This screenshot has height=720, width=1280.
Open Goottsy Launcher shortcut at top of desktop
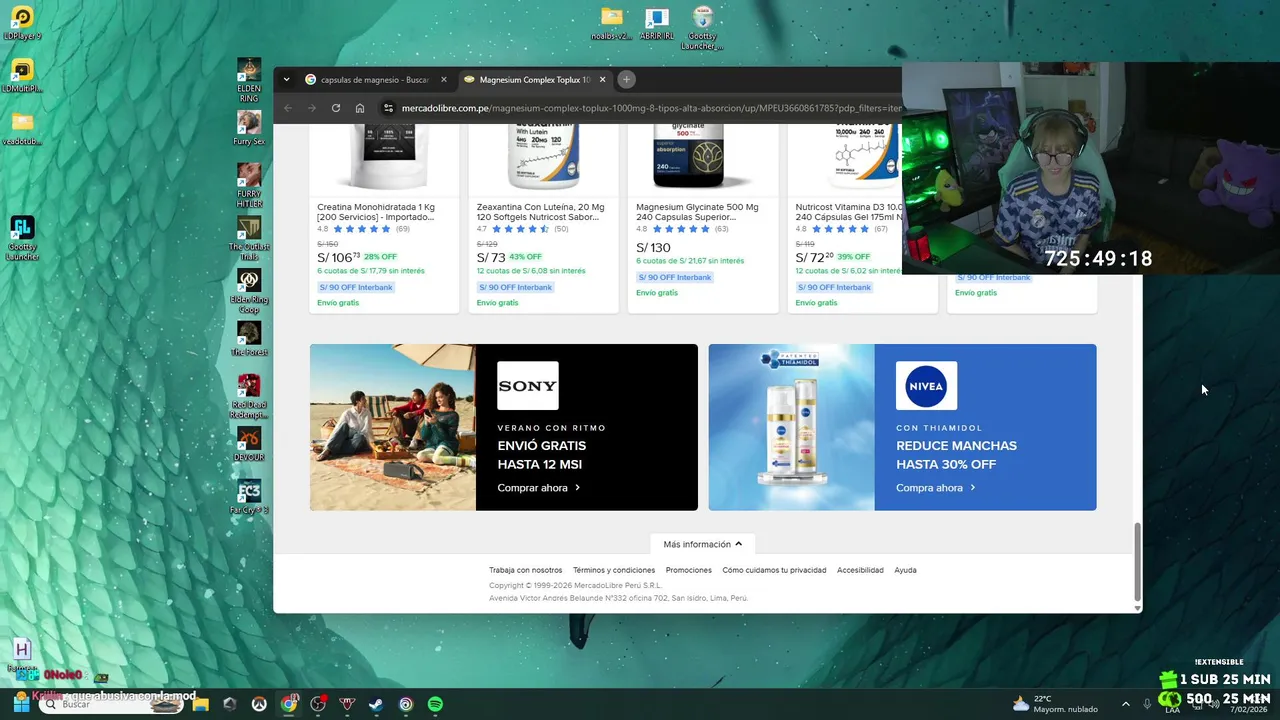(702, 27)
